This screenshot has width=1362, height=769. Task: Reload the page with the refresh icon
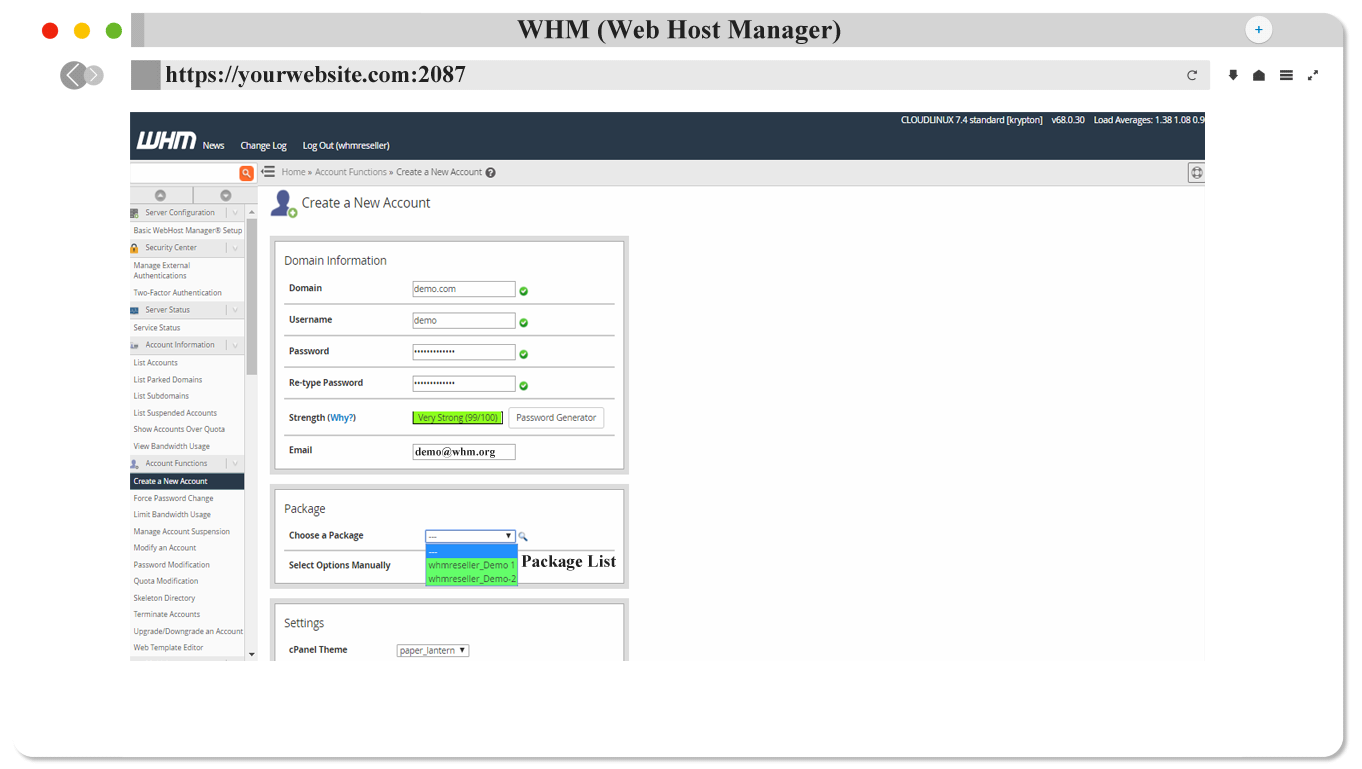(1192, 75)
